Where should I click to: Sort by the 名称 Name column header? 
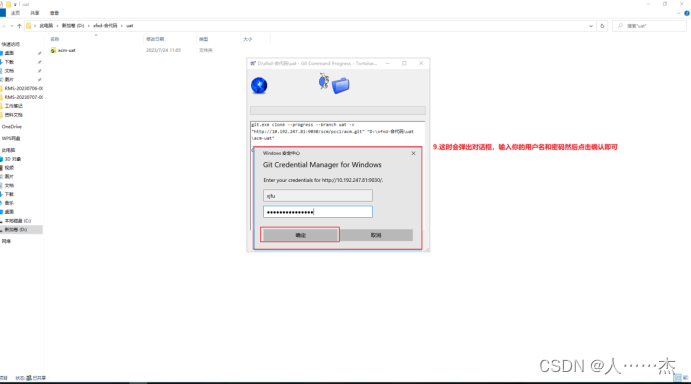tap(55, 39)
